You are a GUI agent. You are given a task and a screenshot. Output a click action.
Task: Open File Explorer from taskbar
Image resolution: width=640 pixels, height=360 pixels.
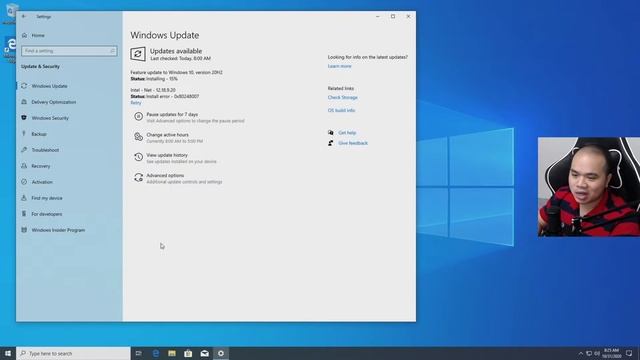[x=172, y=353]
